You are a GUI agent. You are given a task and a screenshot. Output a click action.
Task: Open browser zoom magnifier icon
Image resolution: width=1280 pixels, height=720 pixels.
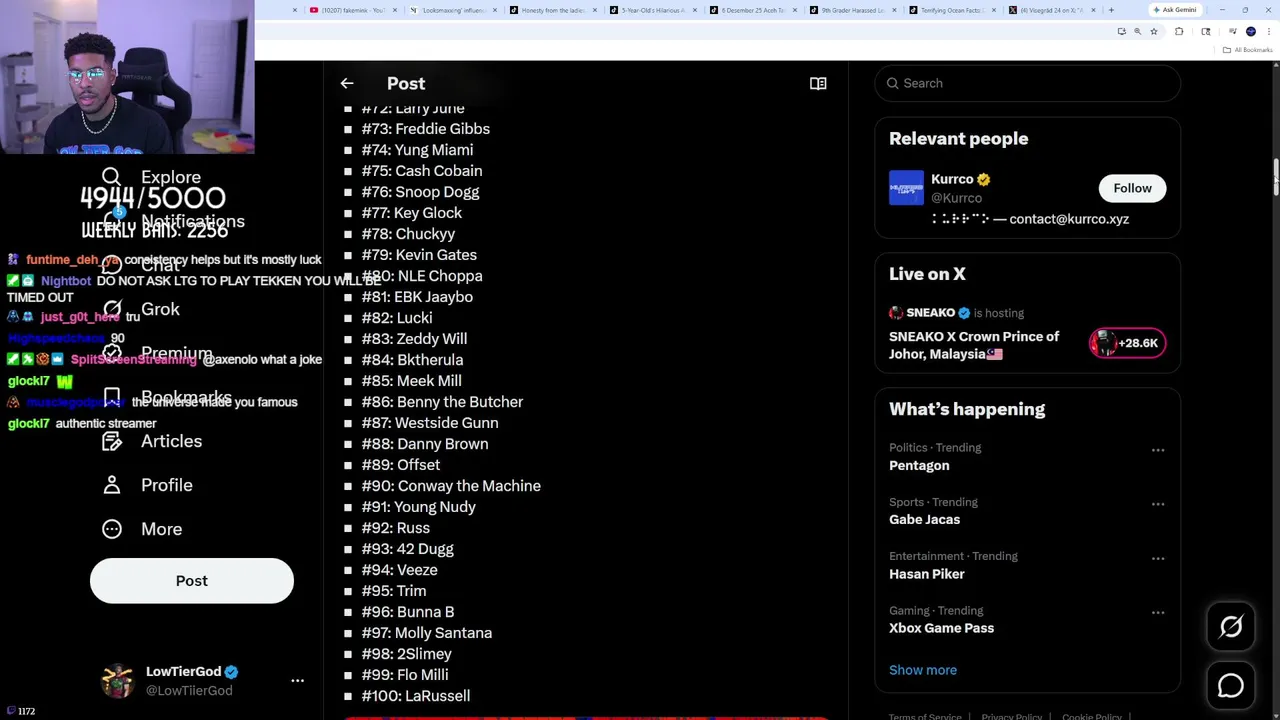point(1137,32)
